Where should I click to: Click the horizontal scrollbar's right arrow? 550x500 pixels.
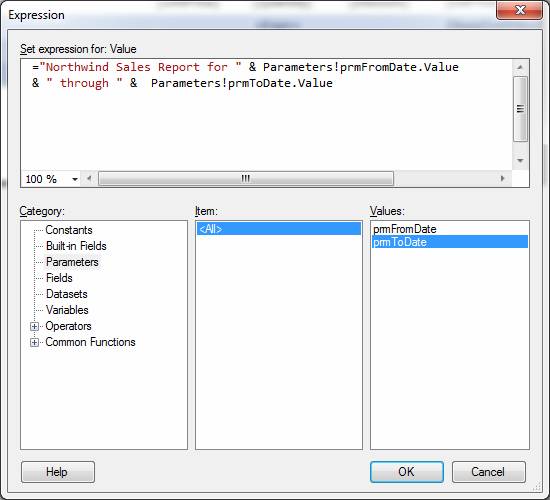tap(502, 179)
